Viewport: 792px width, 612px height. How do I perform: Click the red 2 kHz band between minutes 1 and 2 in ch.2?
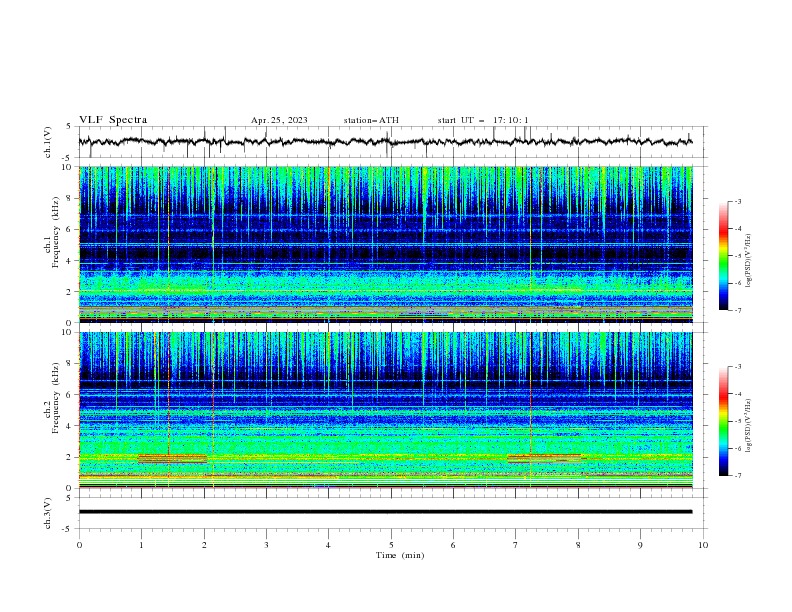pos(172,458)
